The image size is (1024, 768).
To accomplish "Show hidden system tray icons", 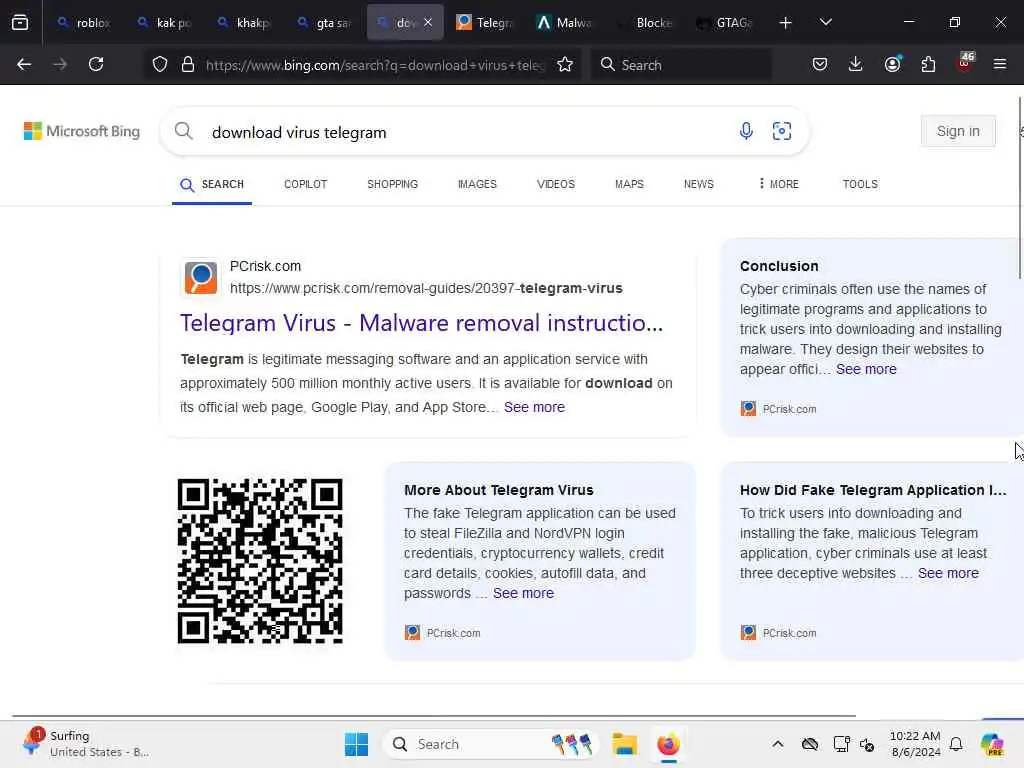I will tap(777, 744).
